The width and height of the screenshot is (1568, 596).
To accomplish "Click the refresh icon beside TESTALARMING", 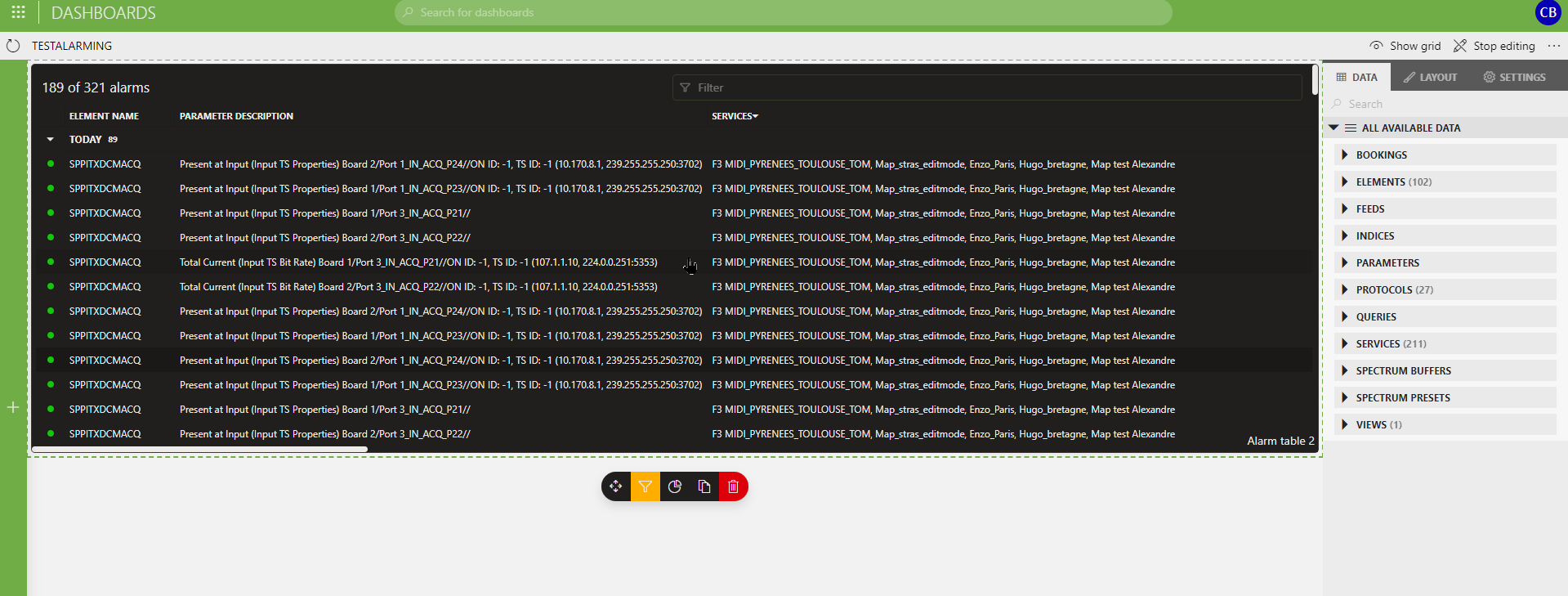I will (x=13, y=46).
